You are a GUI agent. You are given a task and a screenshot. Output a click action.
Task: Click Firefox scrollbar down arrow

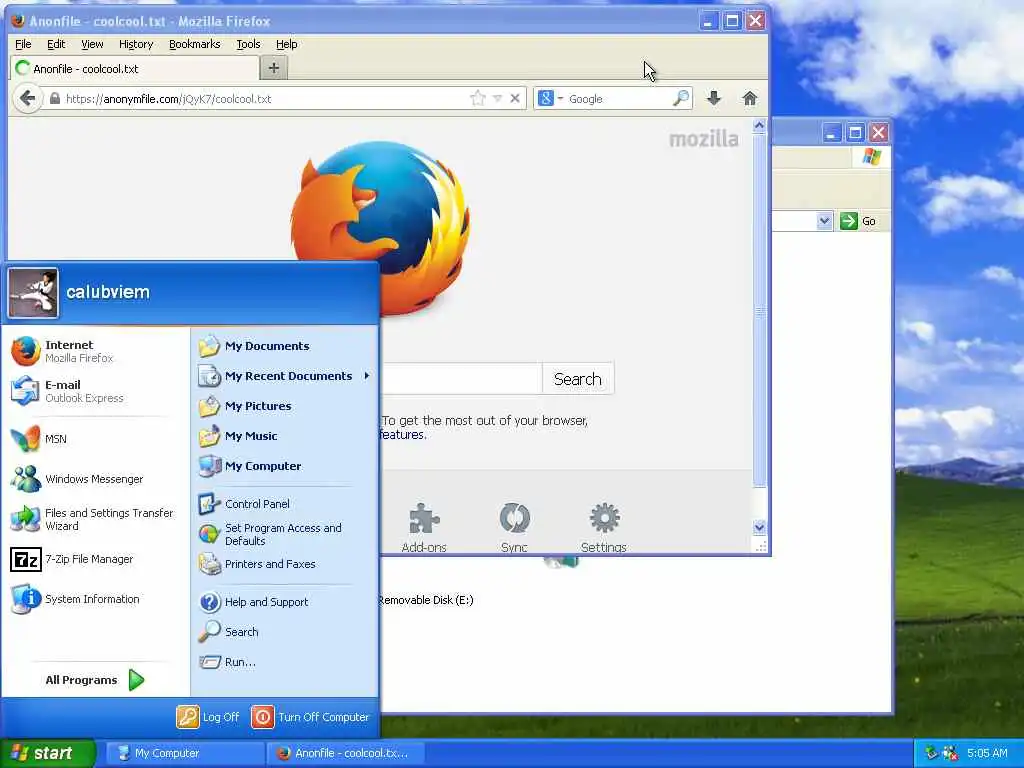759,527
